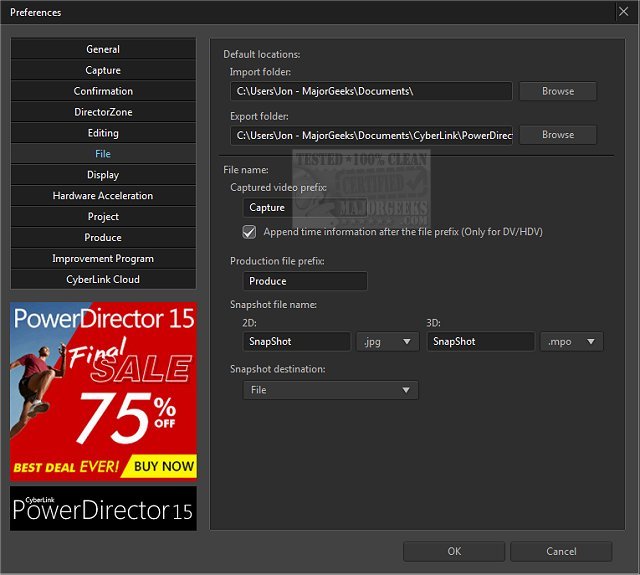This screenshot has height=575, width=640.
Task: Open Hardware Acceleration settings
Action: click(x=103, y=196)
